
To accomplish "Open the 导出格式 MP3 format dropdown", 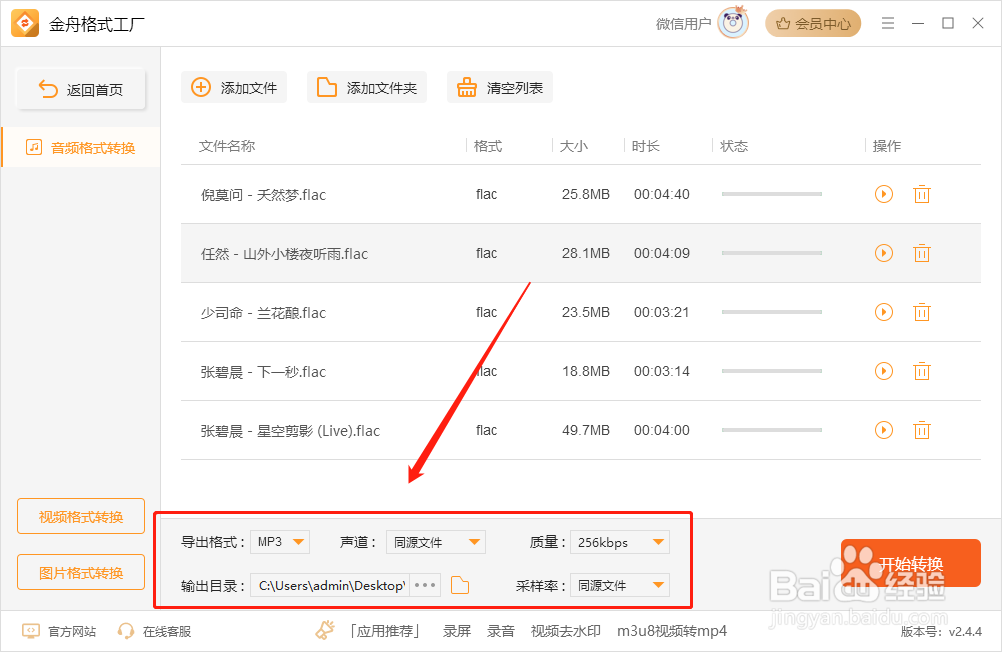I will pos(280,540).
